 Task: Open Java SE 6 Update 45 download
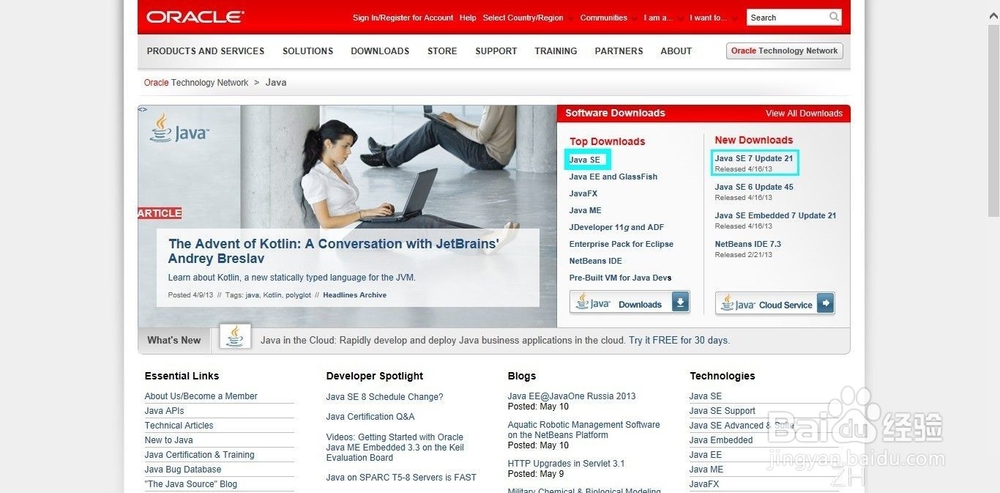tap(754, 187)
